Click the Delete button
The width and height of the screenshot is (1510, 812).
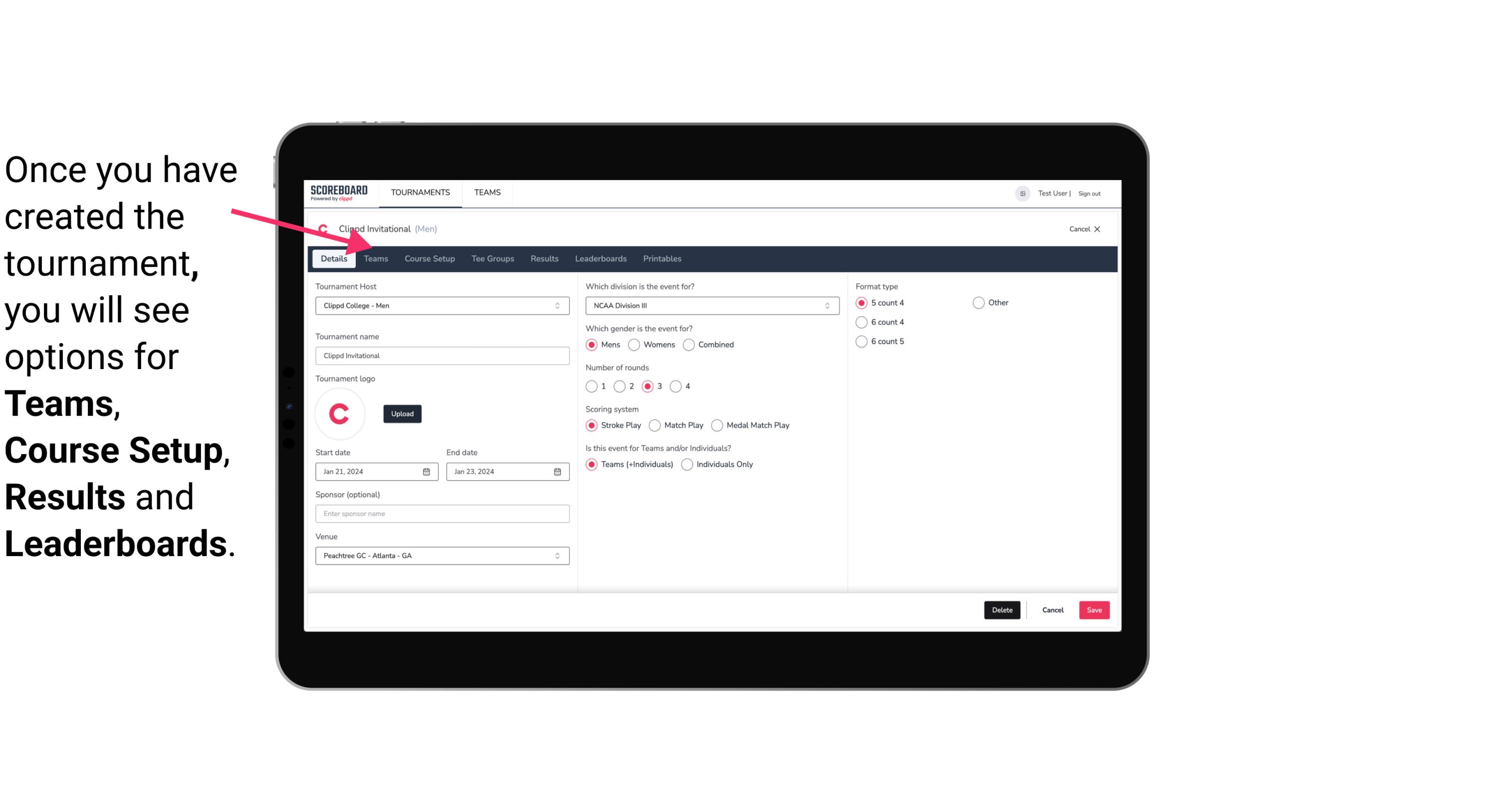pyautogui.click(x=1001, y=609)
